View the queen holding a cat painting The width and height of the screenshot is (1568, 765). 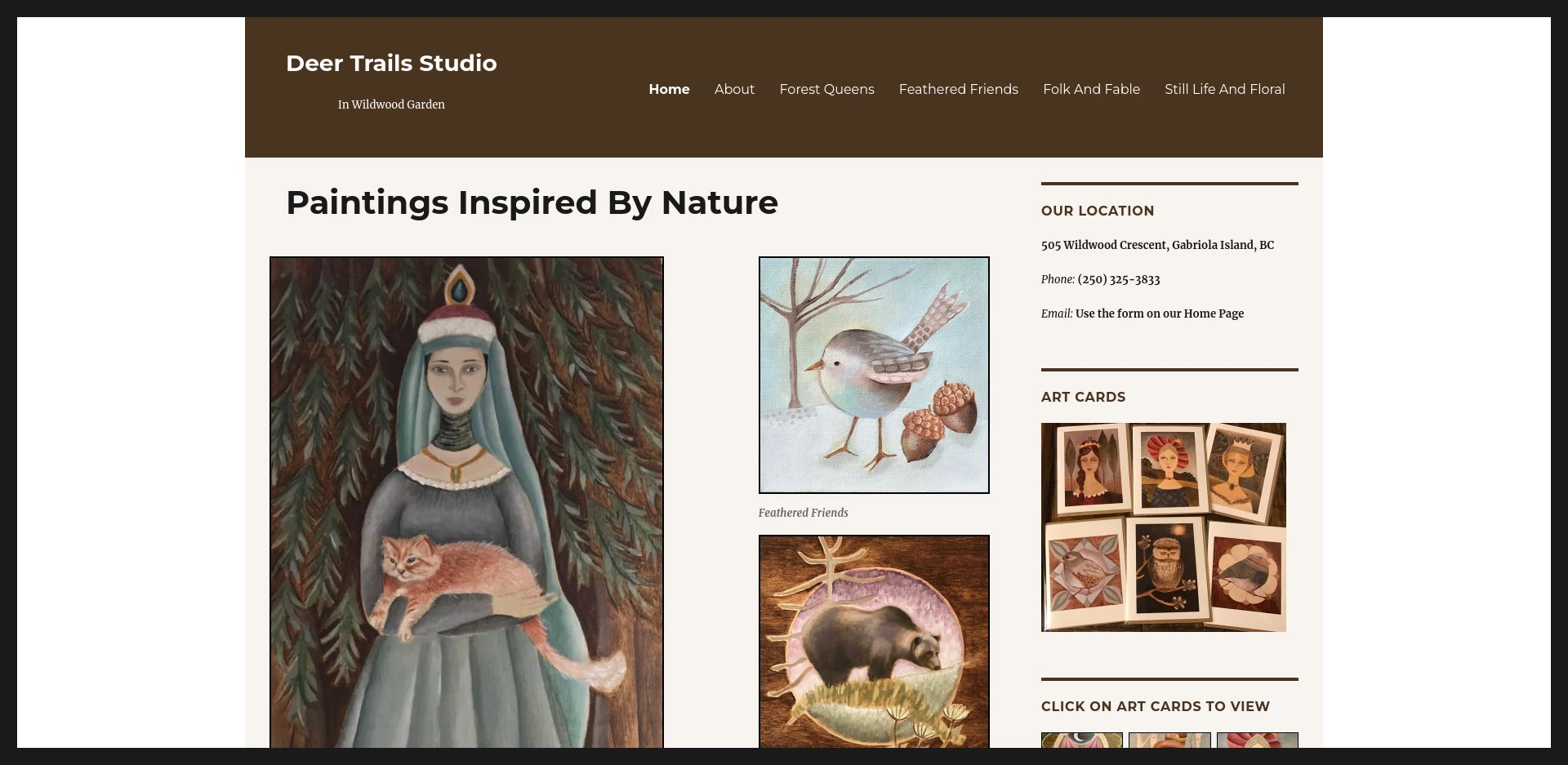465,506
